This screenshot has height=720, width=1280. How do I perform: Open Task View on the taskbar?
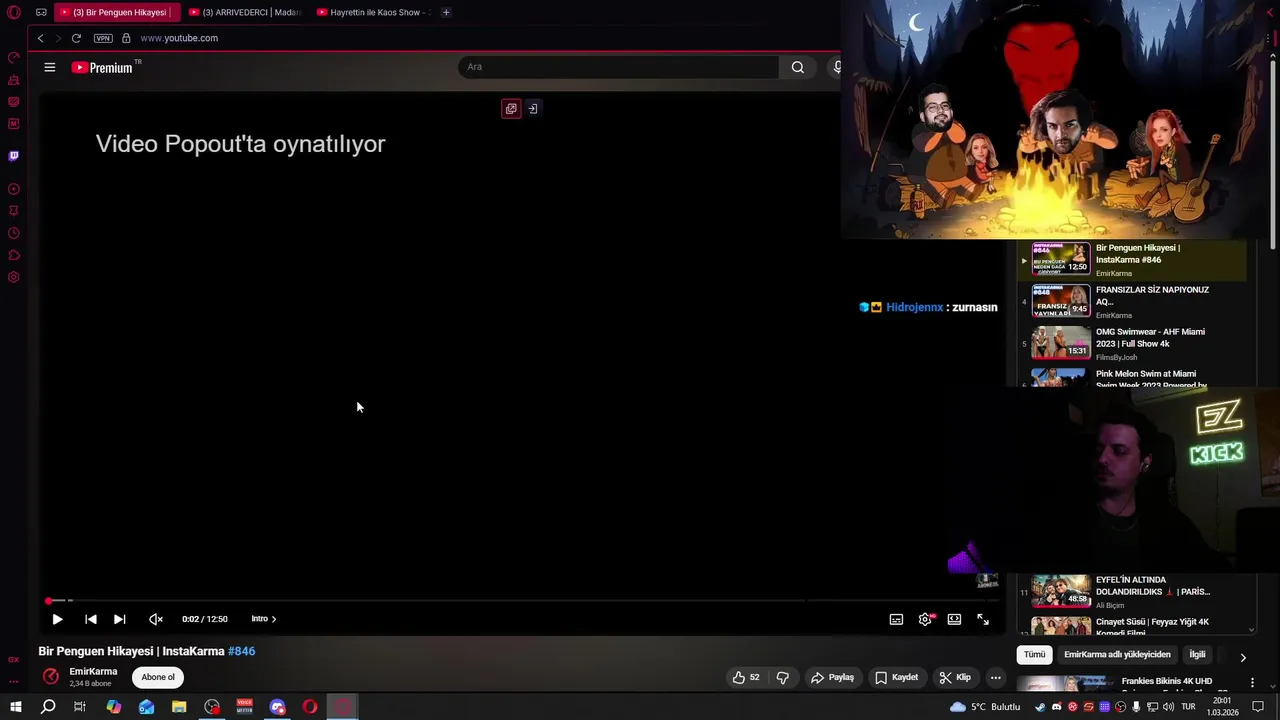pyautogui.click(x=80, y=707)
